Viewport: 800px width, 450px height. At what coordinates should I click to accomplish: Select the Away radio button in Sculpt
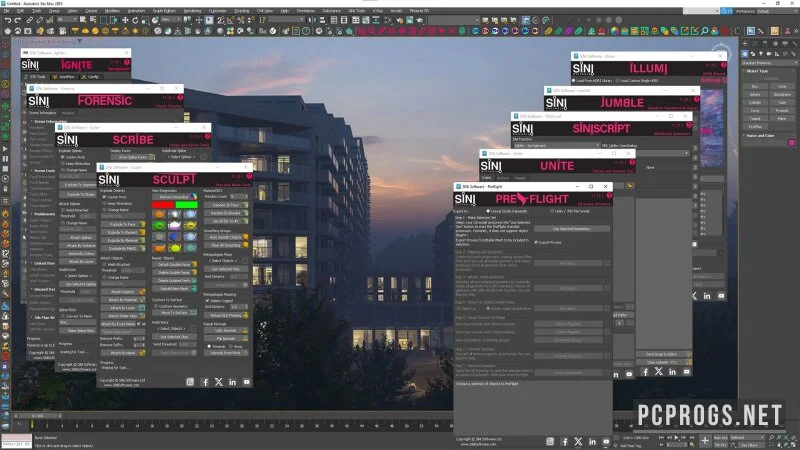coord(231,346)
